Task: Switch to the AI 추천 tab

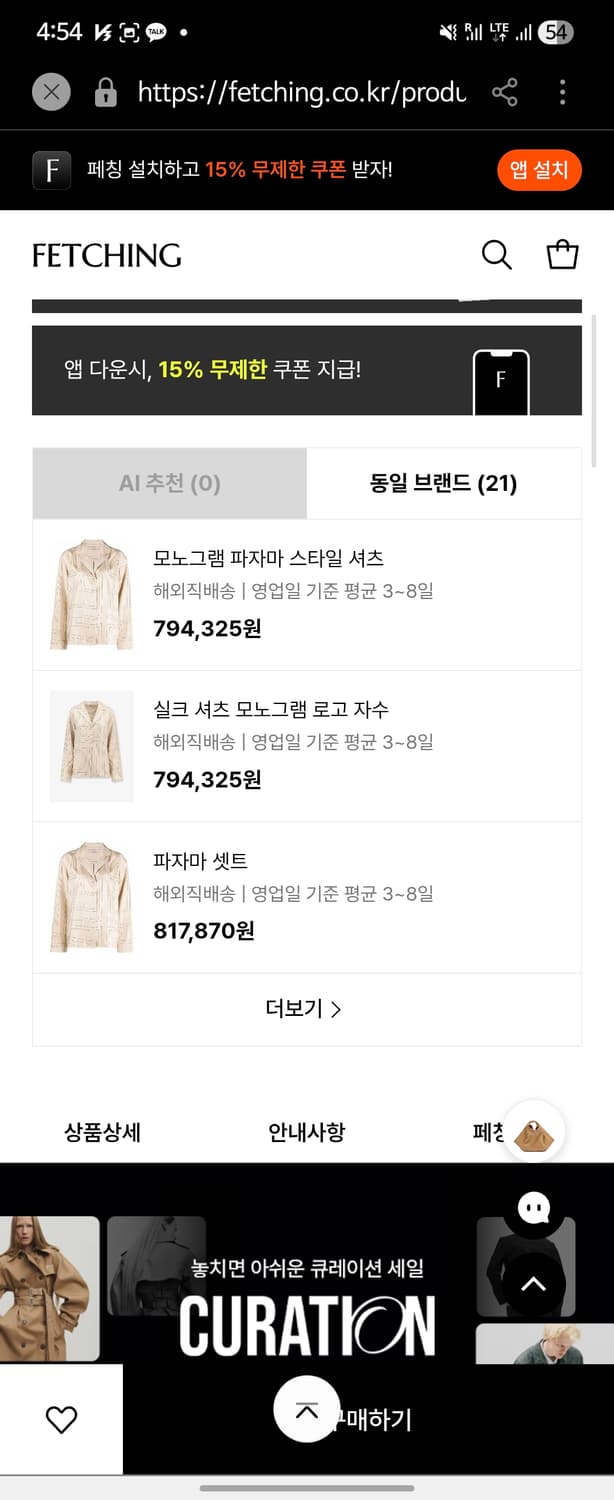Action: (x=168, y=483)
